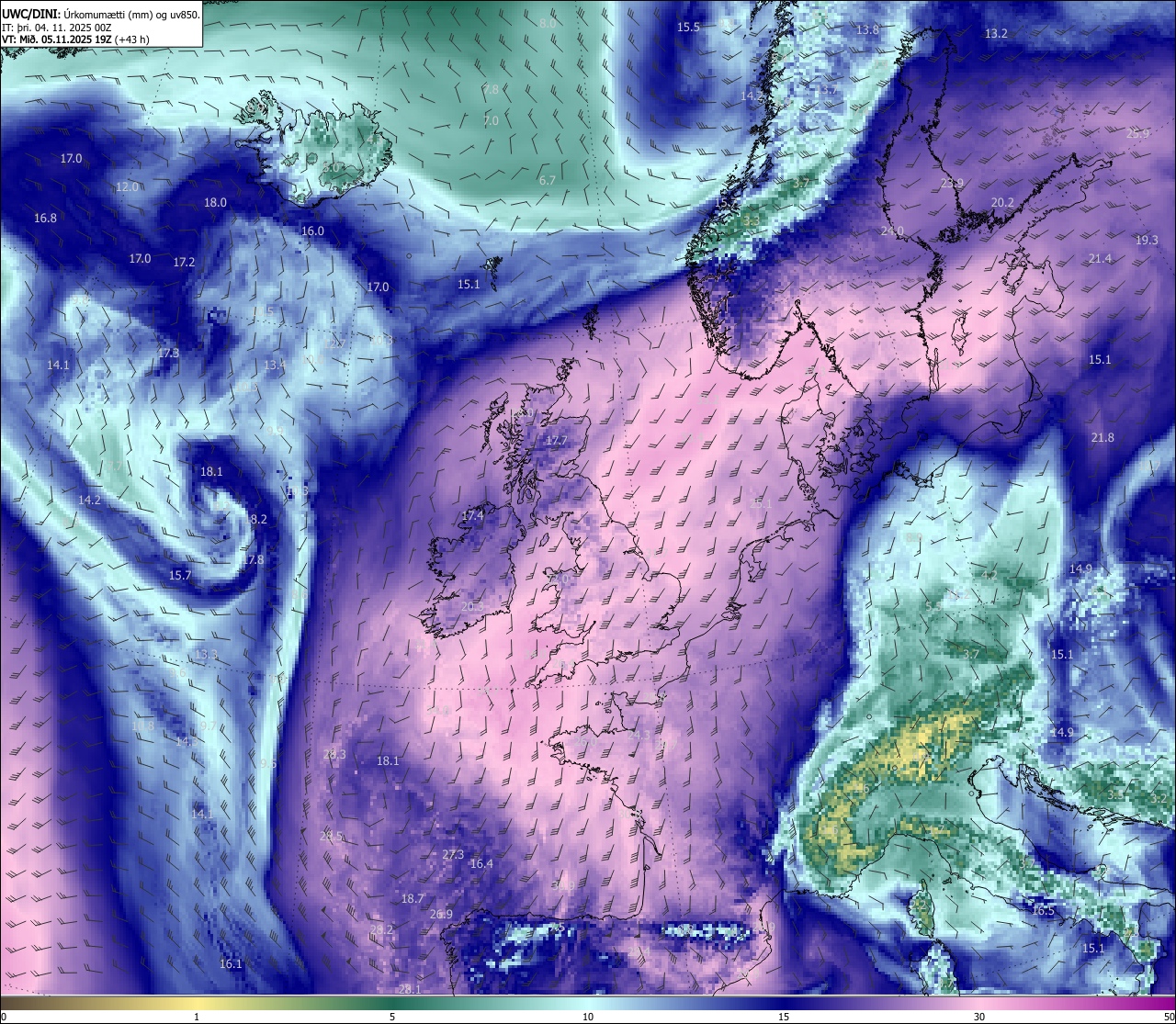Click the map value label "16.8"
Viewport: 1176px width, 1024px height.
pyautogui.click(x=45, y=219)
